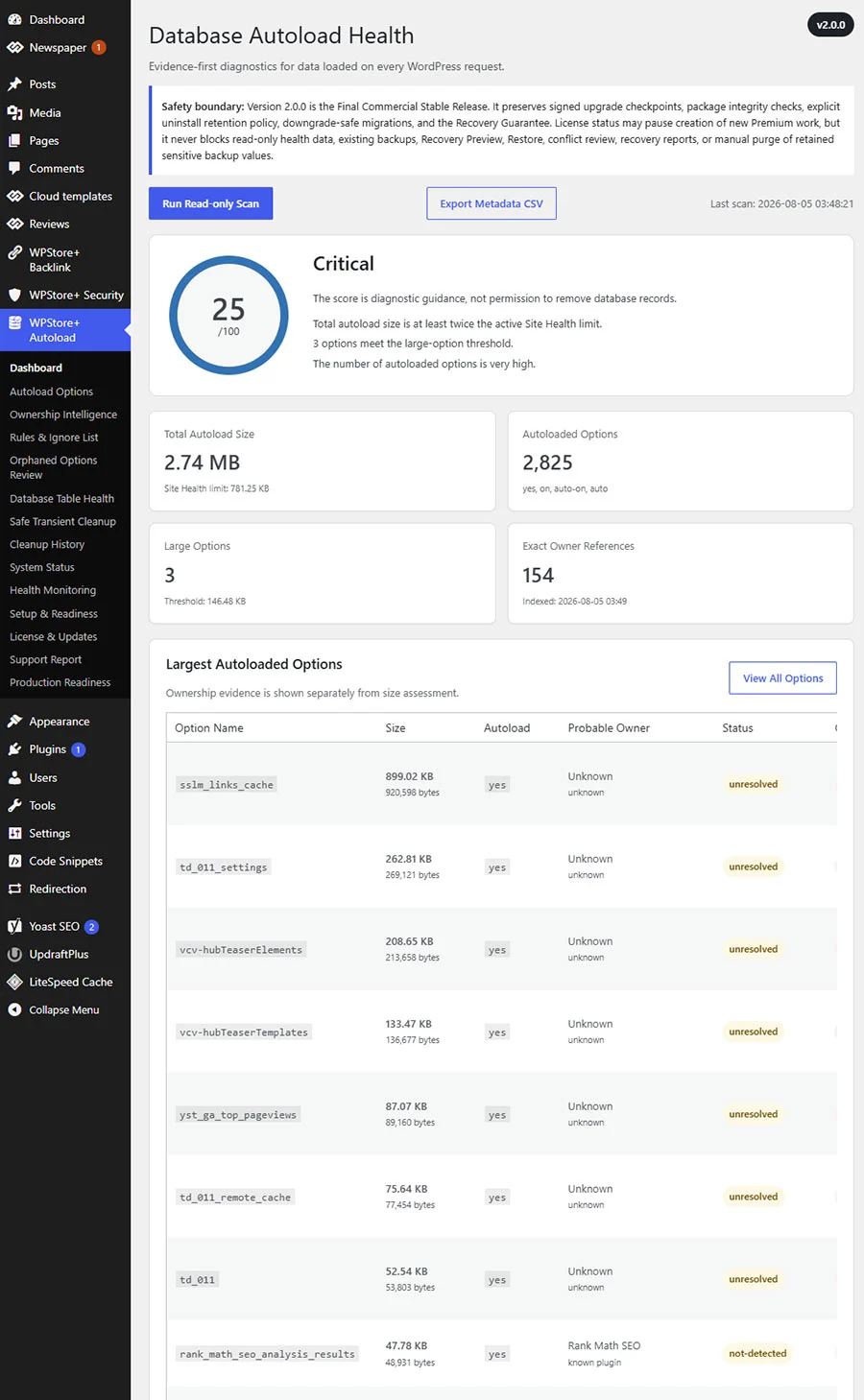Click the Rank Math SEO owner text

604,1345
